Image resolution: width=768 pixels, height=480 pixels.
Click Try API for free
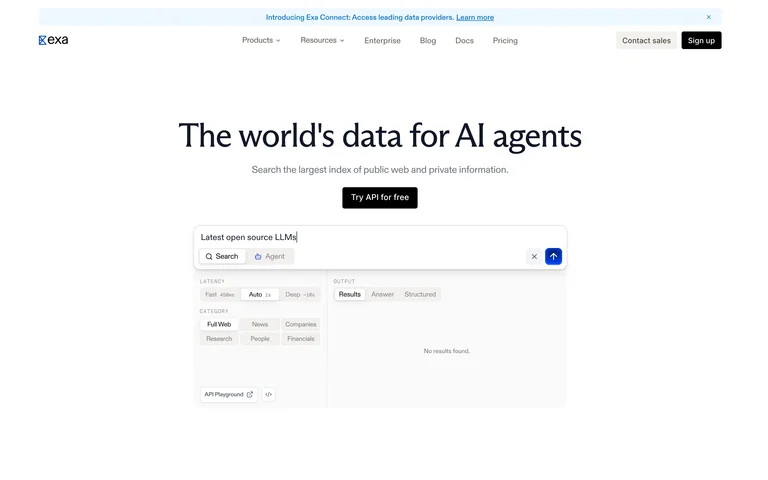point(380,197)
